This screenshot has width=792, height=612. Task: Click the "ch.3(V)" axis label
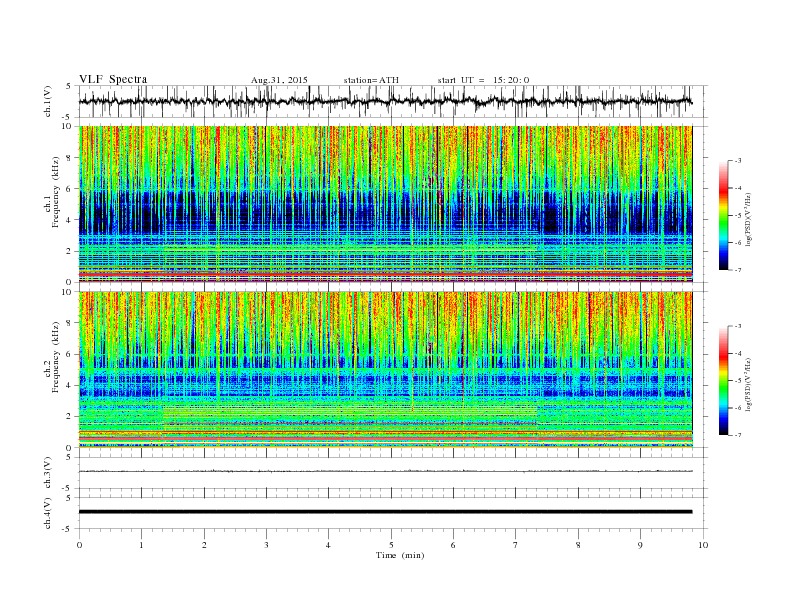[48, 473]
